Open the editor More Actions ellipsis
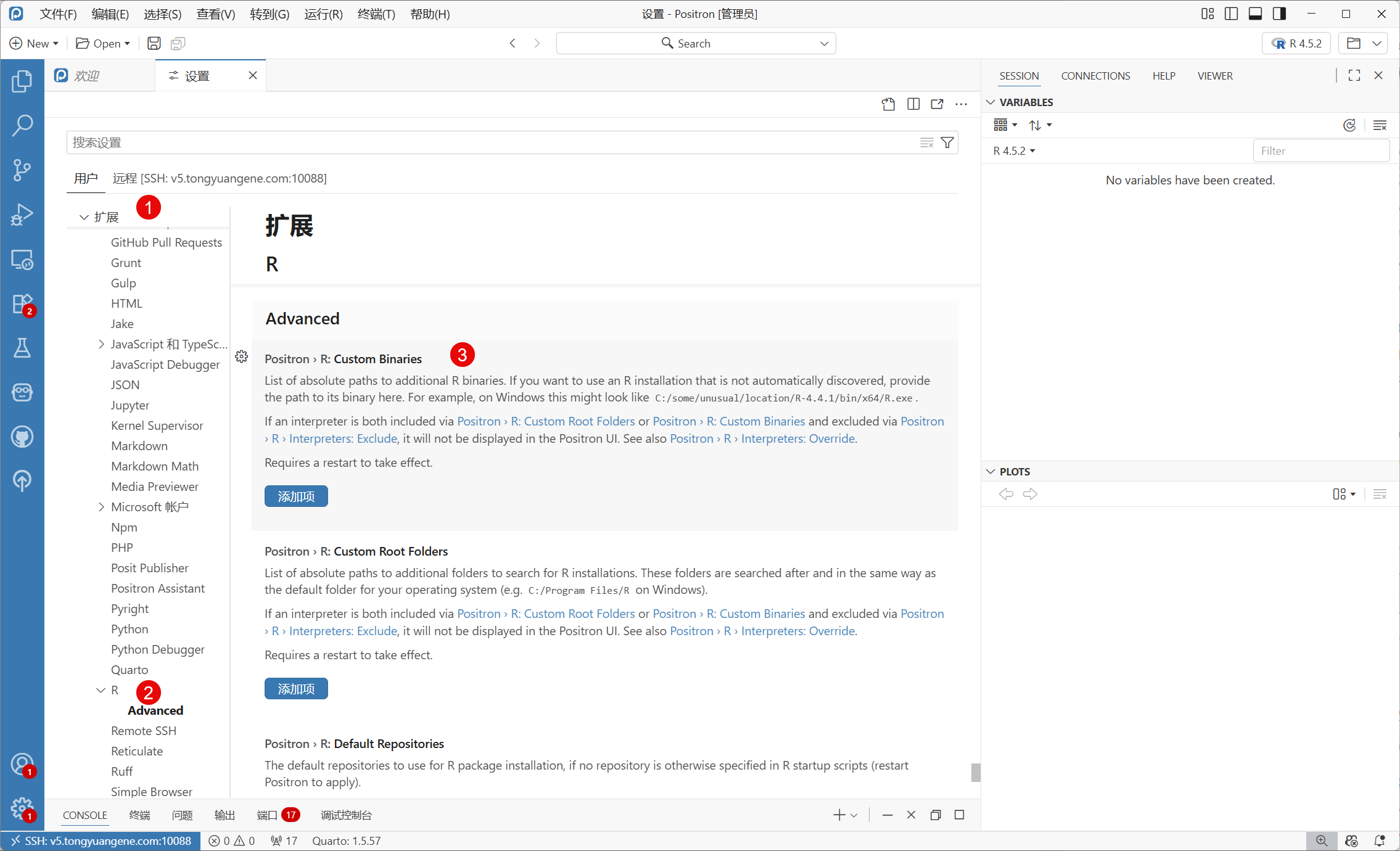 (x=961, y=104)
